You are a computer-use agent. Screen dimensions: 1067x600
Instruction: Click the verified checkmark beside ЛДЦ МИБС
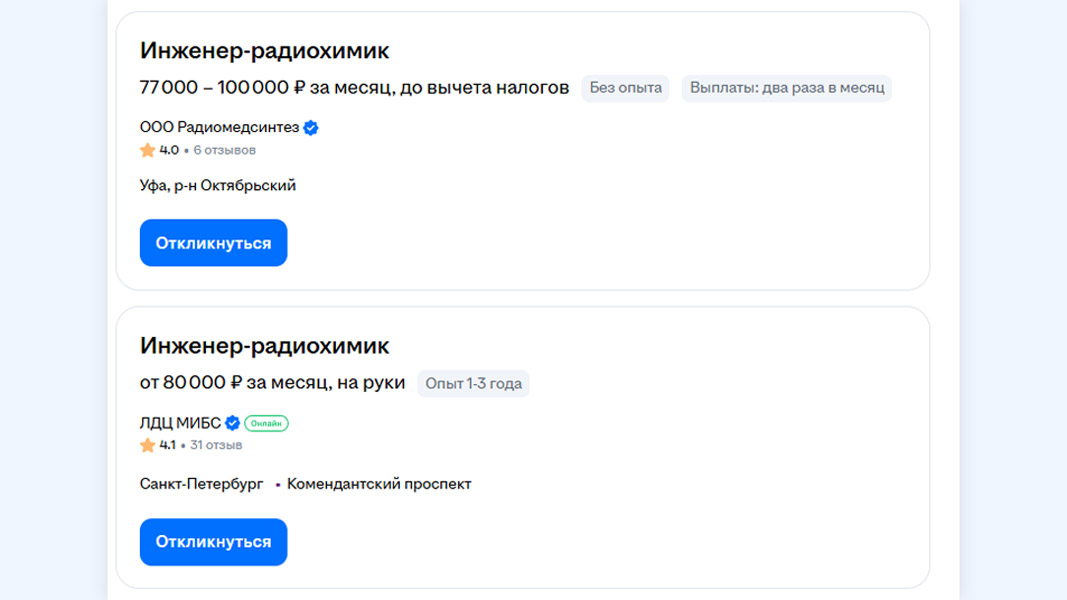[x=232, y=423]
